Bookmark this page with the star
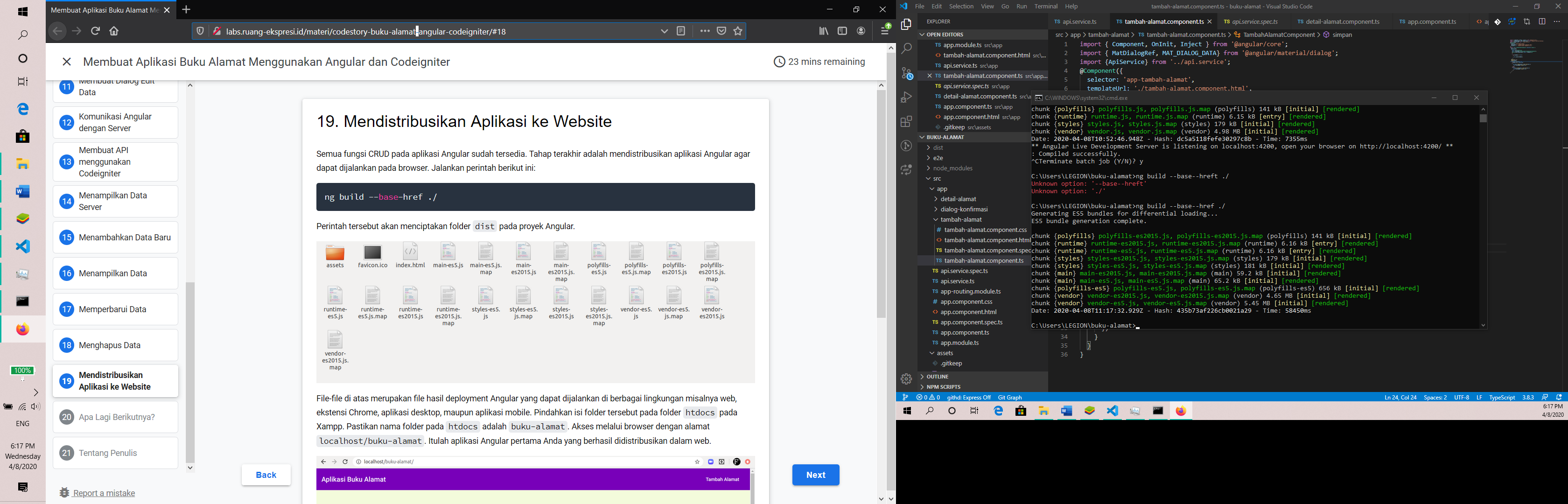Screen dimensions: 1568x504 coord(738,31)
